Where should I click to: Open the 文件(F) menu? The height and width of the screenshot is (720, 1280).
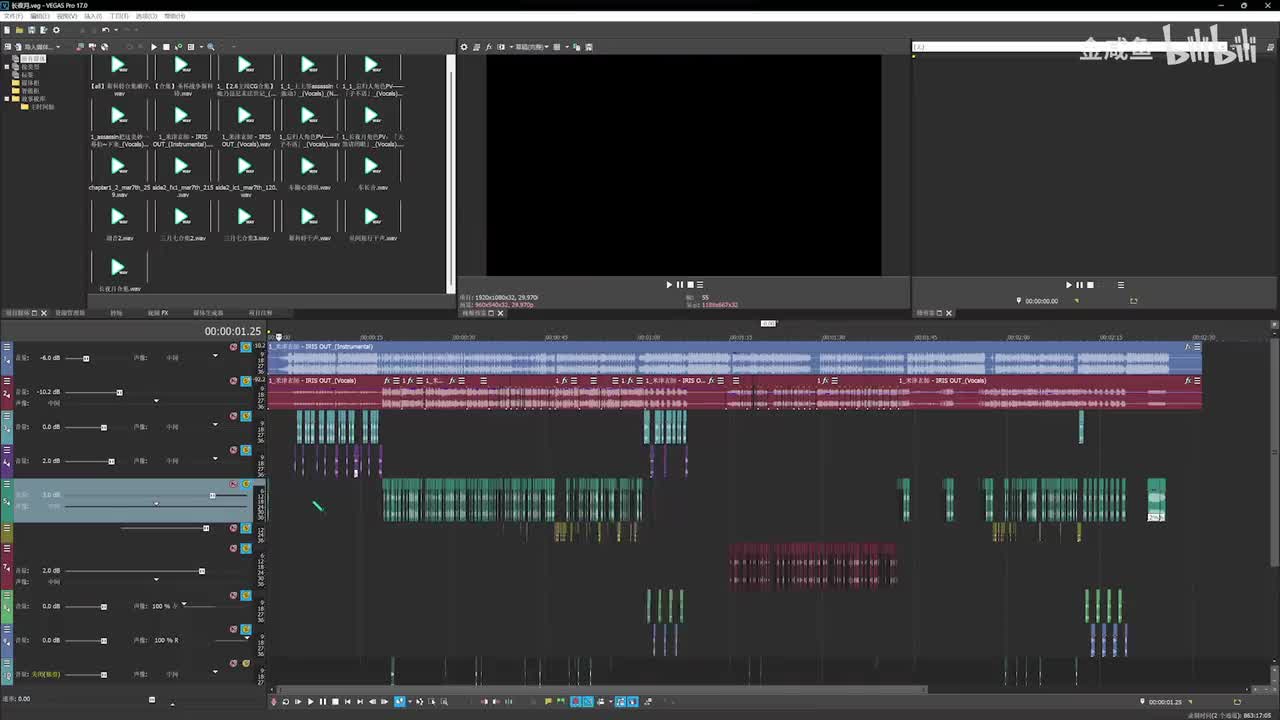click(13, 16)
